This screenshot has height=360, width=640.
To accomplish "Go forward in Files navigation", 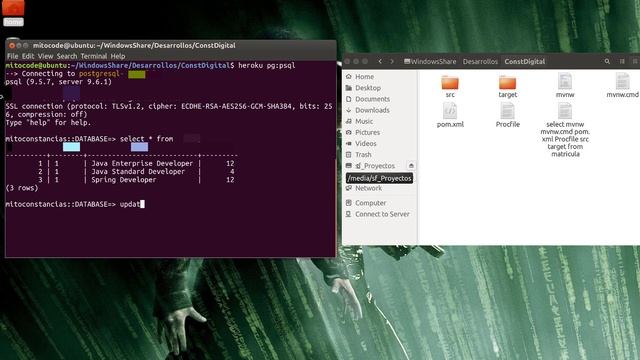I will 392,61.
